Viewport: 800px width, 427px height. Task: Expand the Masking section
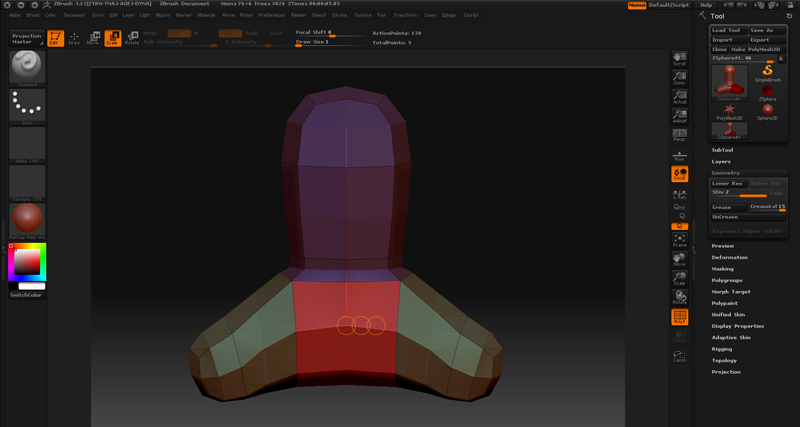pyautogui.click(x=722, y=268)
